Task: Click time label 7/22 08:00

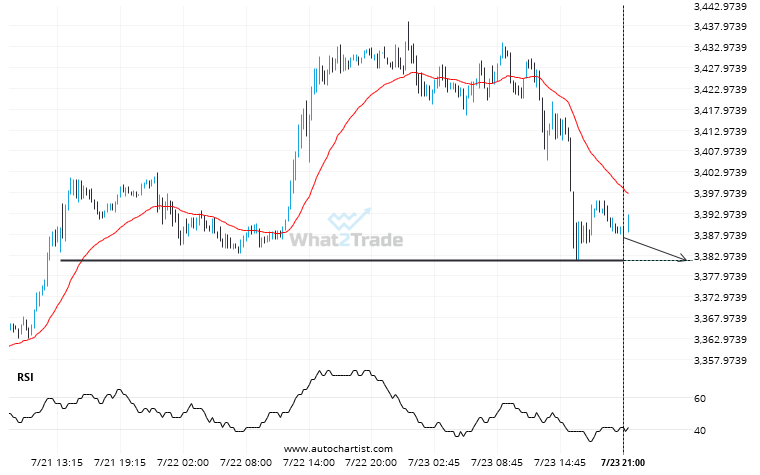Action: tap(246, 462)
